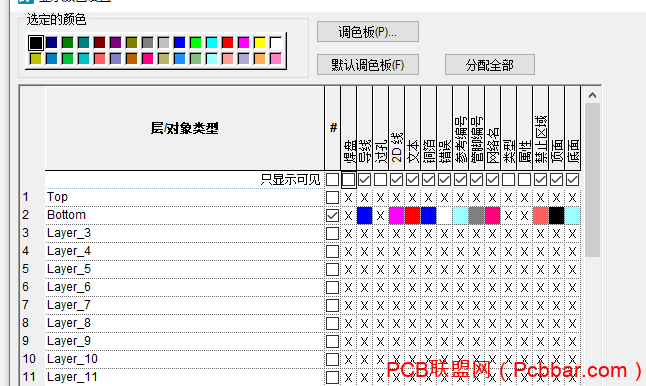This screenshot has height=386, width=646.
Task: Click Bottom layer gray 管脚编号 color cell
Action: [x=476, y=215]
